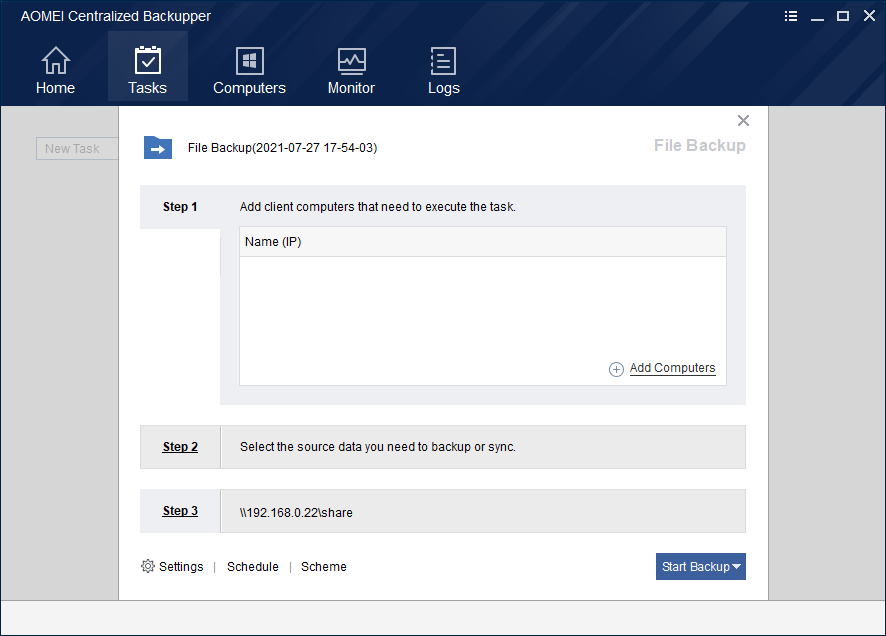Click the plus icon beside Add Computers
This screenshot has width=886, height=636.
click(616, 369)
